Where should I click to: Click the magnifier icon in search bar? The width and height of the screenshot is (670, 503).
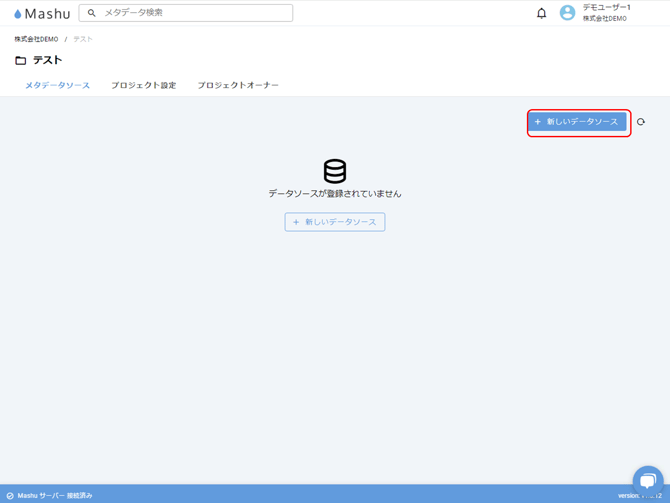(92, 13)
